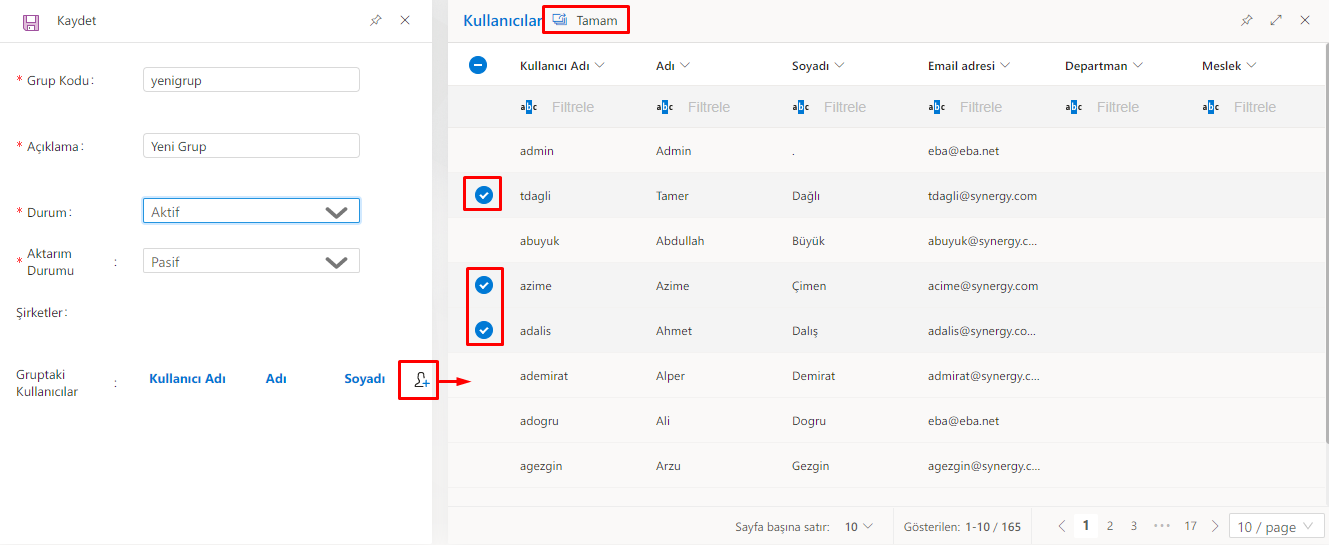Click the Kaydet save icon
Screen dimensions: 1329x545
[x=31, y=21]
